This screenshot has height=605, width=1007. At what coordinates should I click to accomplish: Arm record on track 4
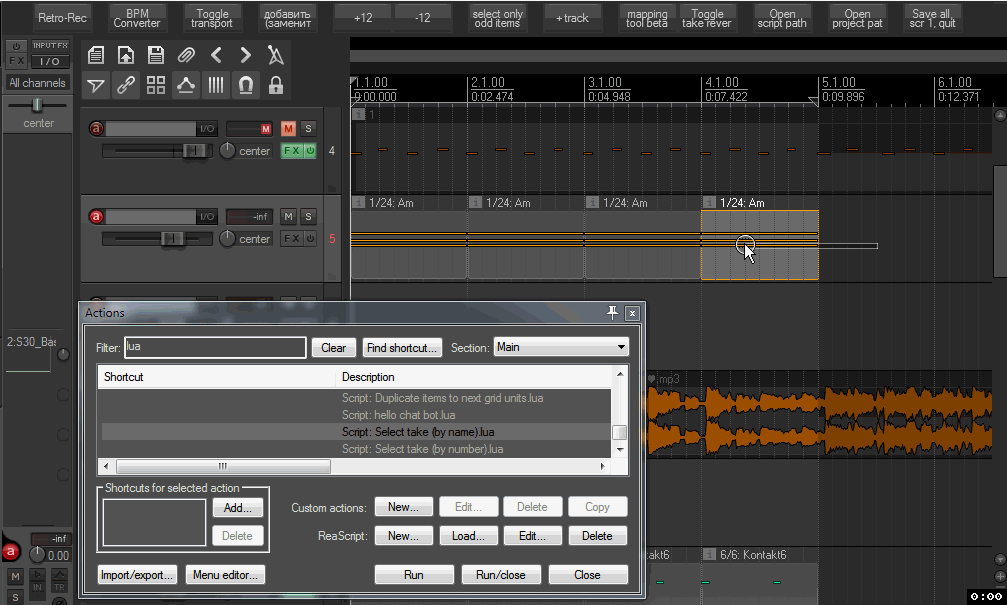tap(96, 128)
